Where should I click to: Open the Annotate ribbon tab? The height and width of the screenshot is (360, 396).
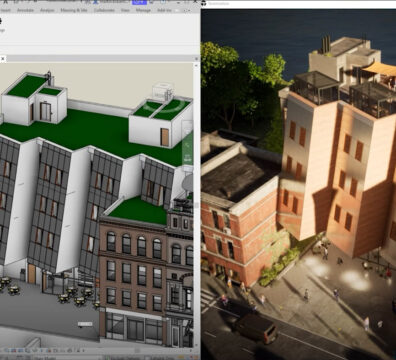[25, 10]
